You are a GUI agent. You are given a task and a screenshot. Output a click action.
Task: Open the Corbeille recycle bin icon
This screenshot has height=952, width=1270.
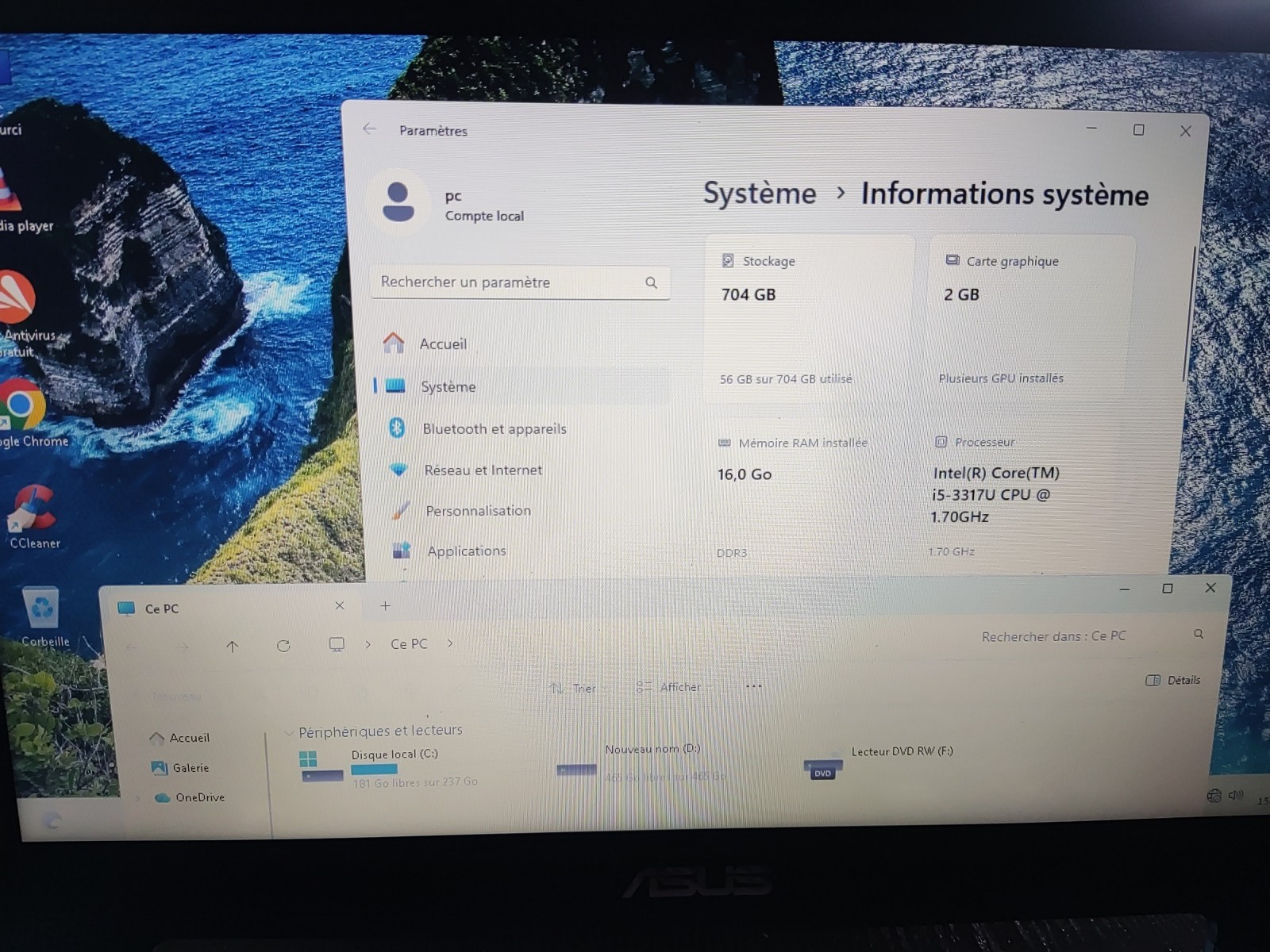41,611
